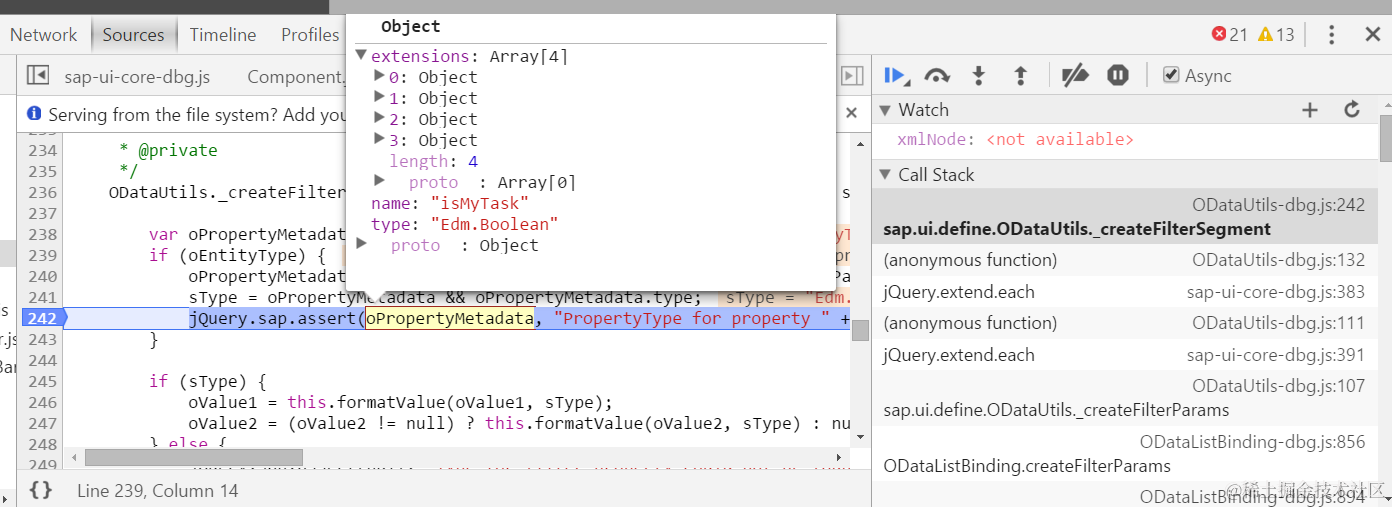
Task: Expand the proto : Object entry
Action: coord(361,244)
